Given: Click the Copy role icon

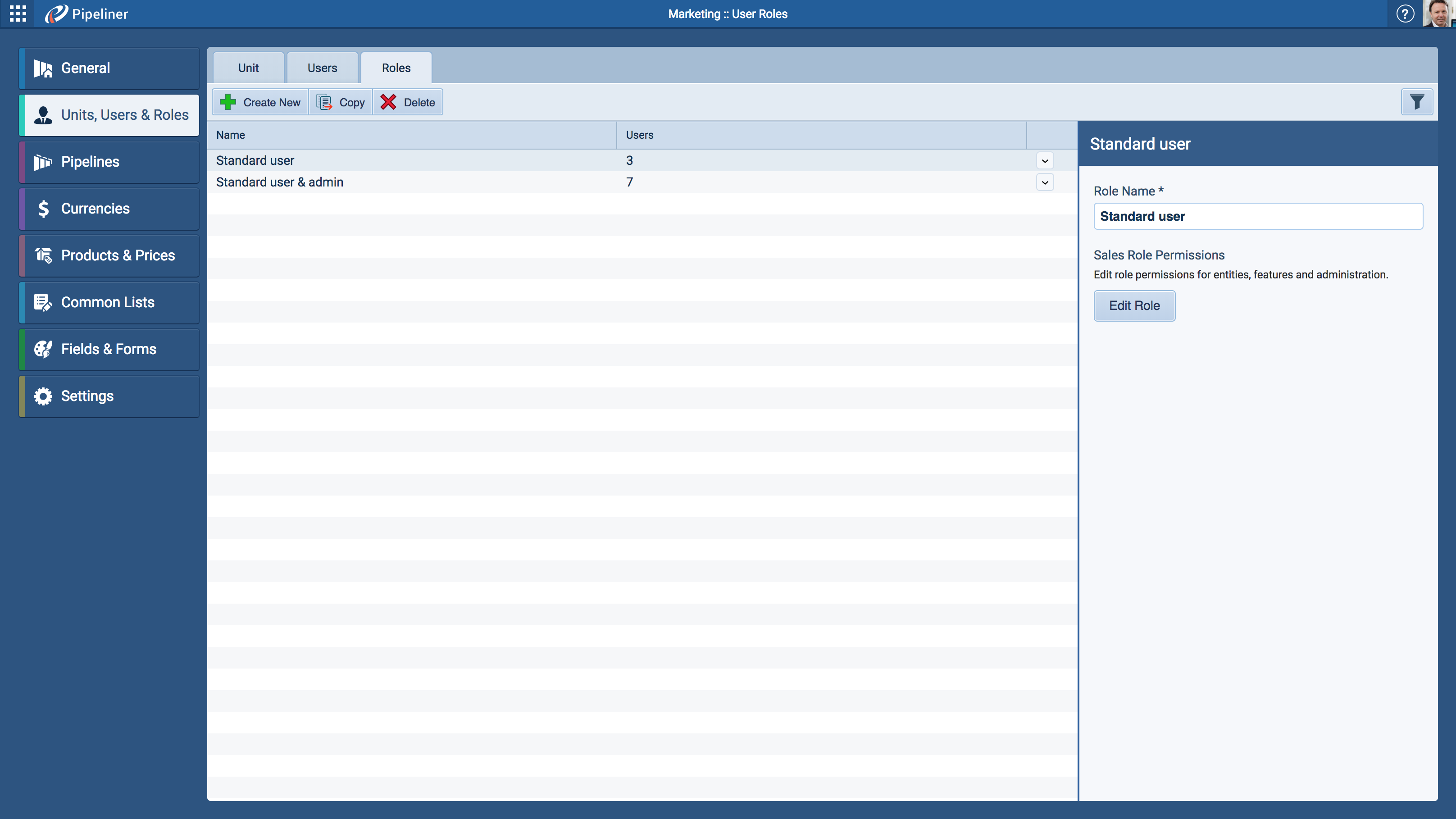Looking at the screenshot, I should tap(324, 102).
